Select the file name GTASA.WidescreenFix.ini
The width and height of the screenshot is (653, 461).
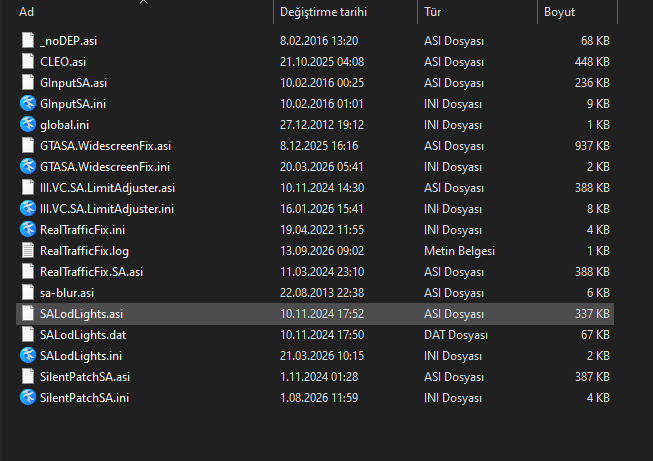pos(105,167)
